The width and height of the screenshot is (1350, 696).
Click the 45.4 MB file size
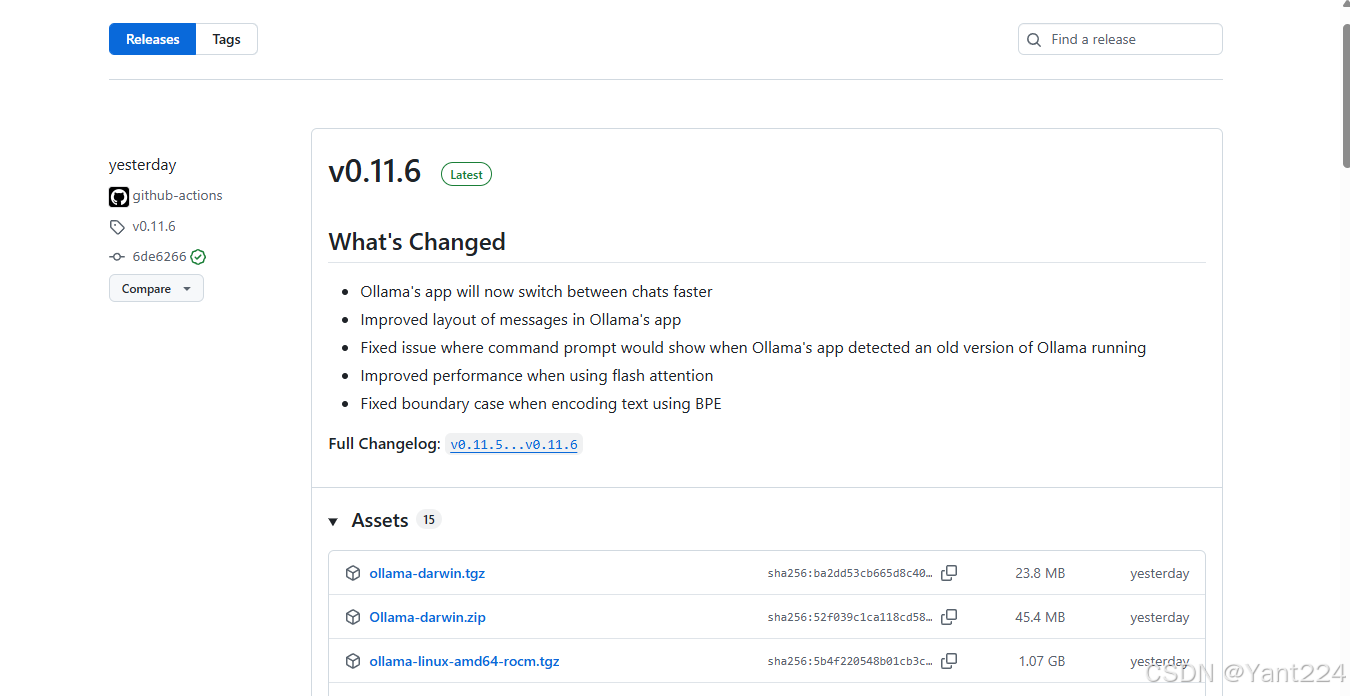[1040, 617]
